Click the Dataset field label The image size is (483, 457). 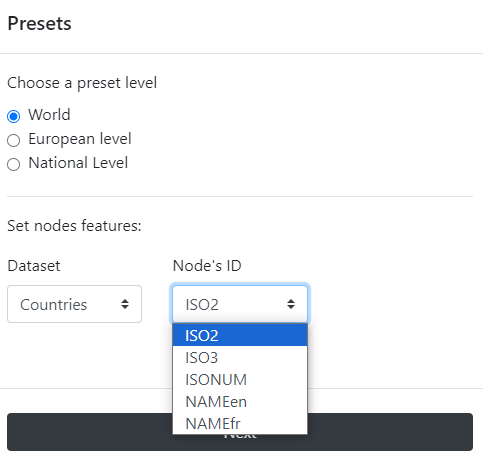point(34,266)
